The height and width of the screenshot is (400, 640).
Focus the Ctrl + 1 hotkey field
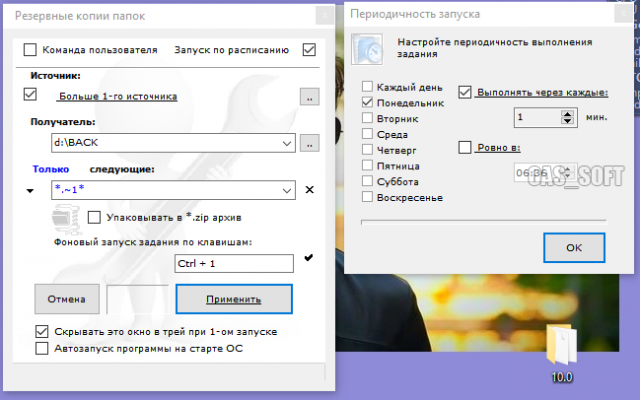coord(234,263)
